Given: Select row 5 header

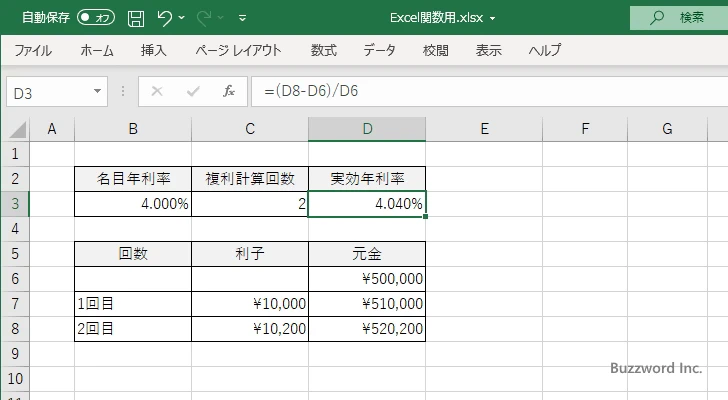Looking at the screenshot, I should (15, 254).
